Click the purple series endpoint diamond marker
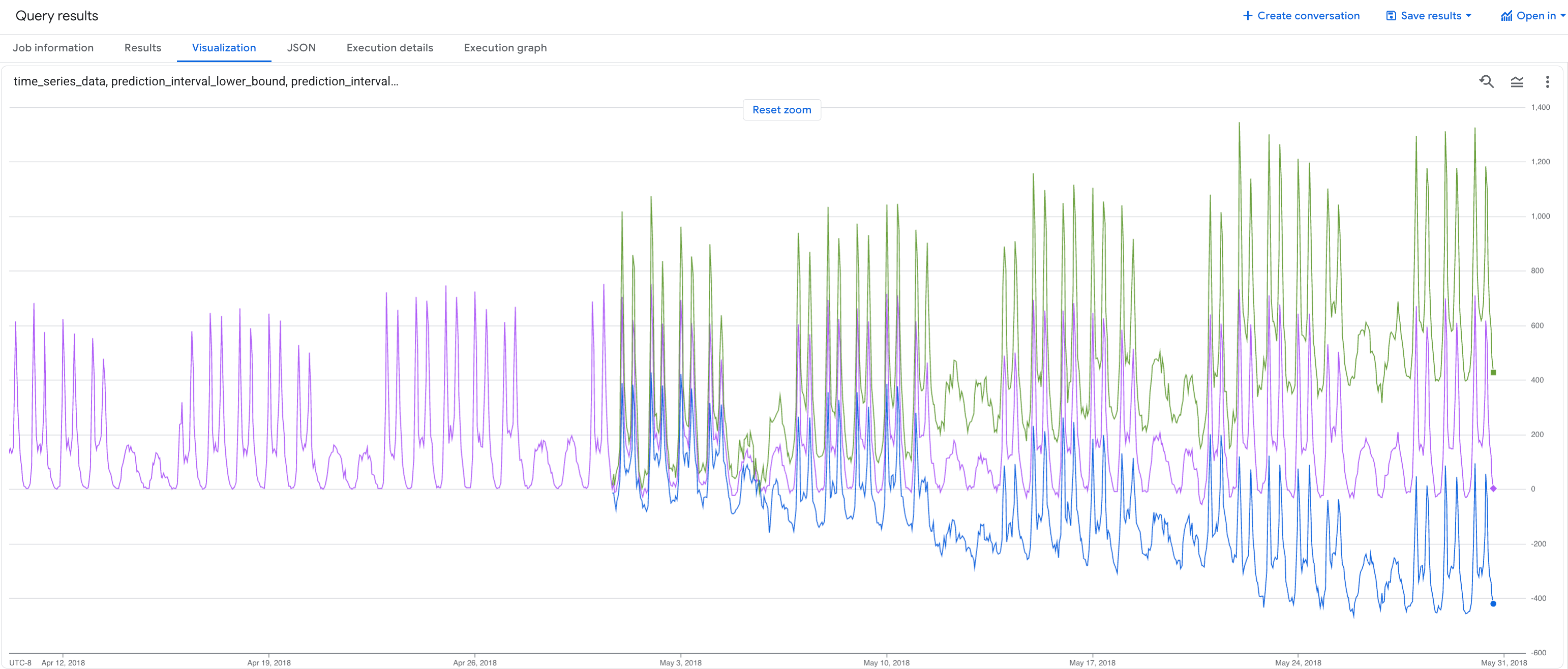Screen dimensions: 1568x669 (x=1493, y=488)
